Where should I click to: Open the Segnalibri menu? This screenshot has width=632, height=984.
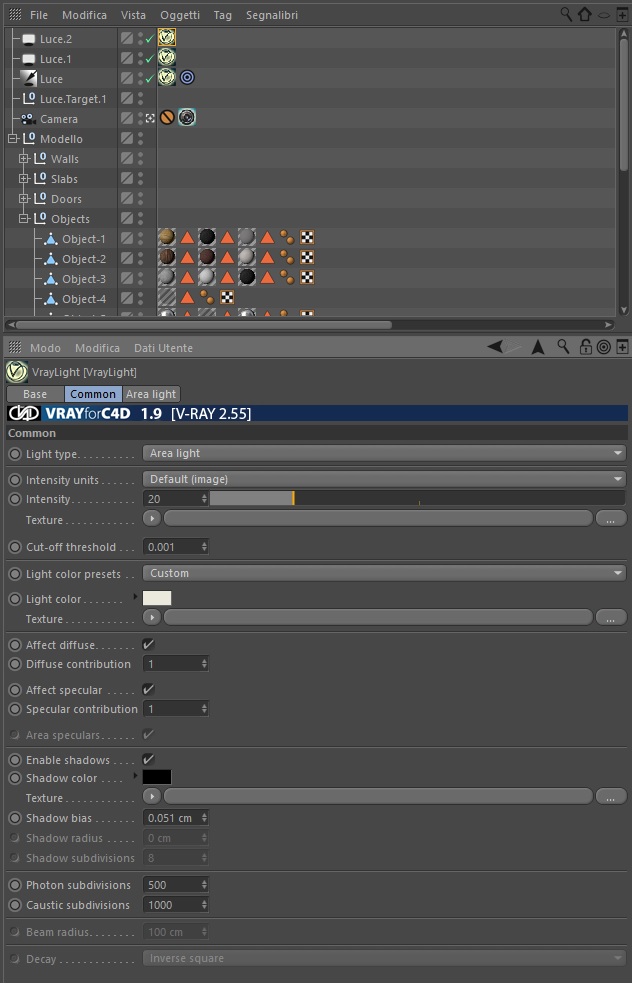pos(272,14)
